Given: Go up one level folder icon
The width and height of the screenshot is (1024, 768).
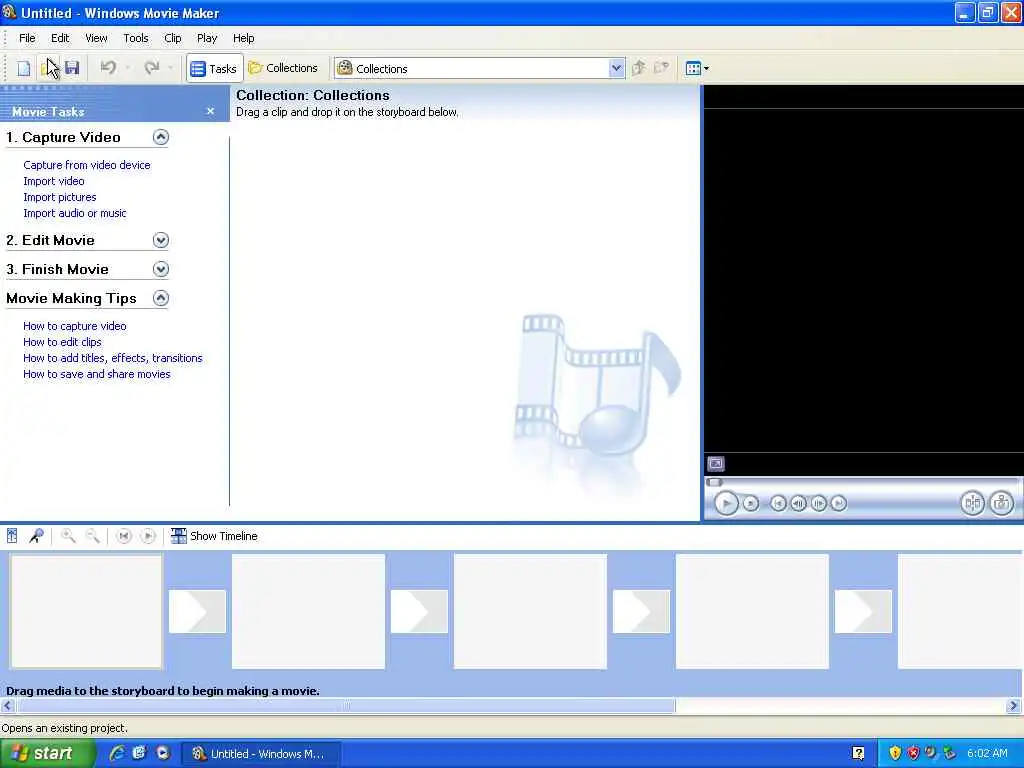Looking at the screenshot, I should pyautogui.click(x=639, y=68).
